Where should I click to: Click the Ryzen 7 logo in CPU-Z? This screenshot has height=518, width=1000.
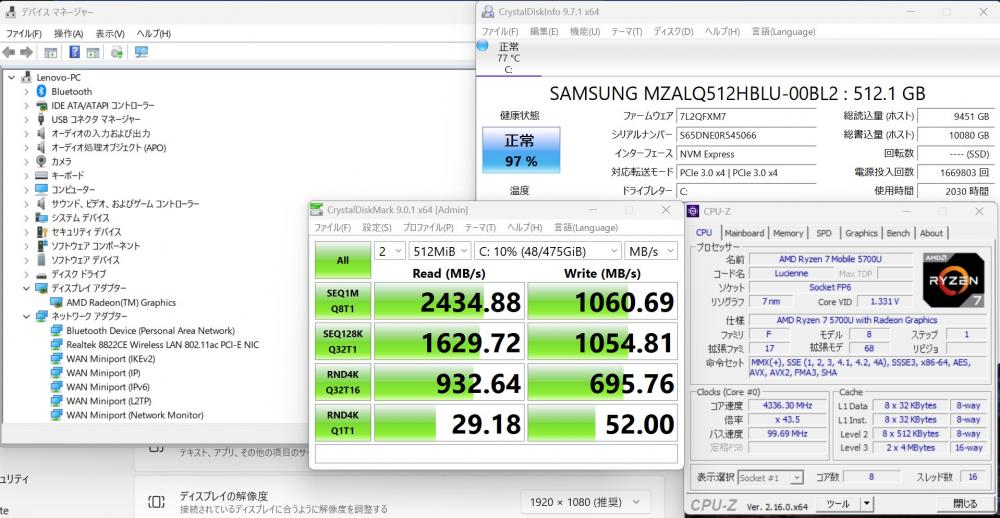pyautogui.click(x=953, y=281)
